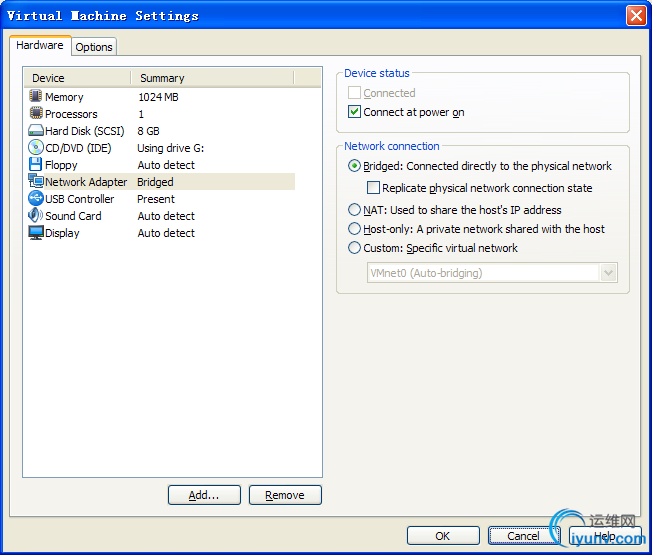Click the Using drive G: summary
The image size is (652, 555).
[x=171, y=148]
